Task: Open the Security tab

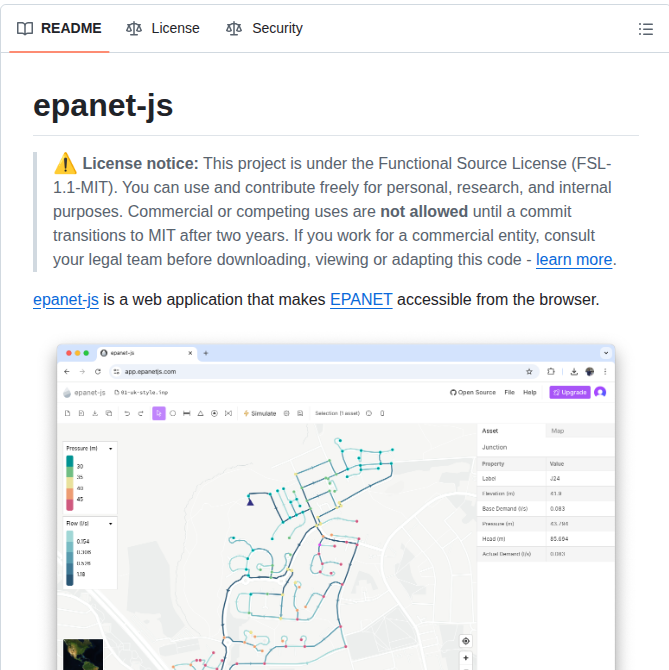Action: coord(264,28)
